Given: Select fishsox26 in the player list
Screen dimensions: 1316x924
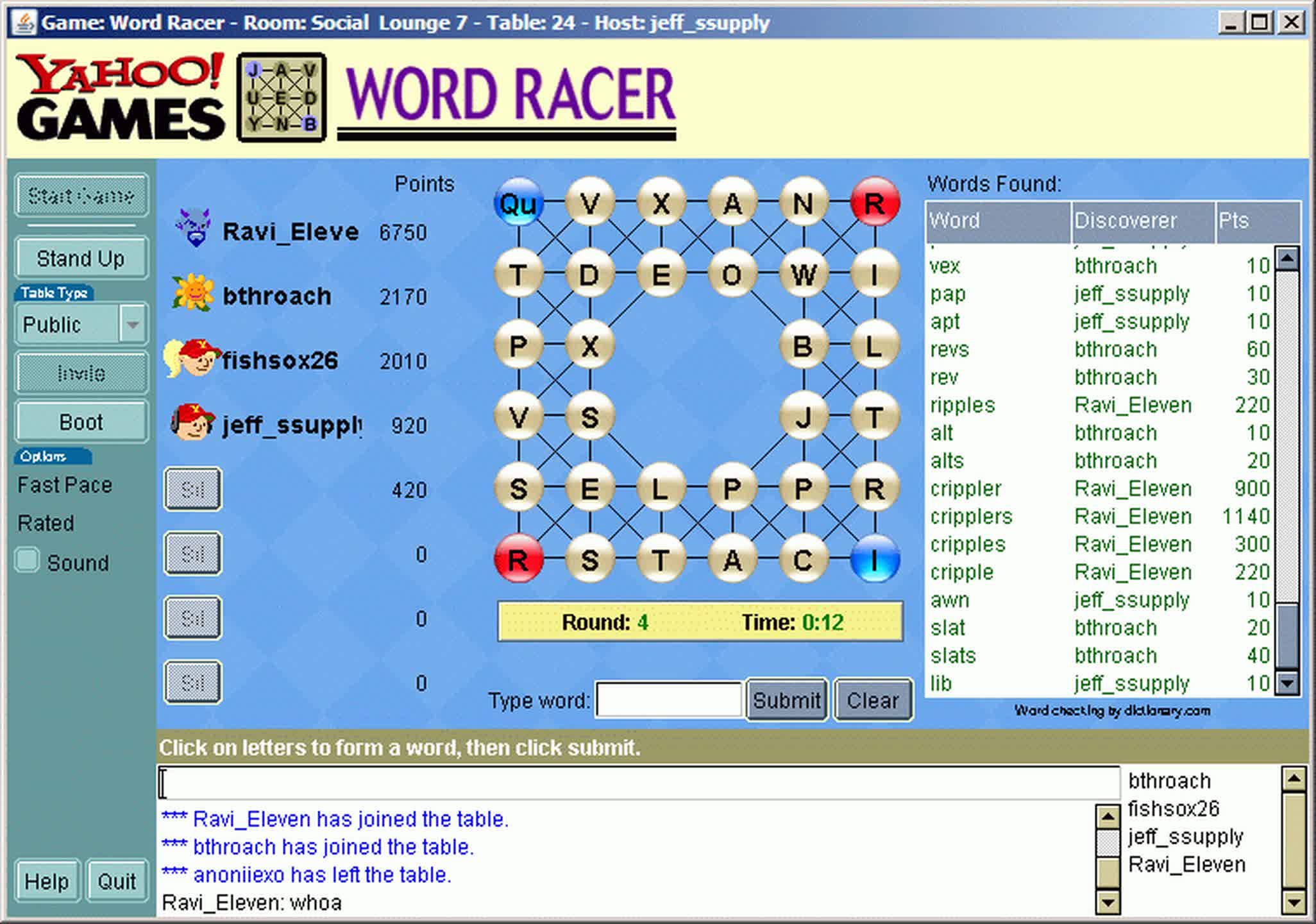Looking at the screenshot, I should click(1173, 809).
